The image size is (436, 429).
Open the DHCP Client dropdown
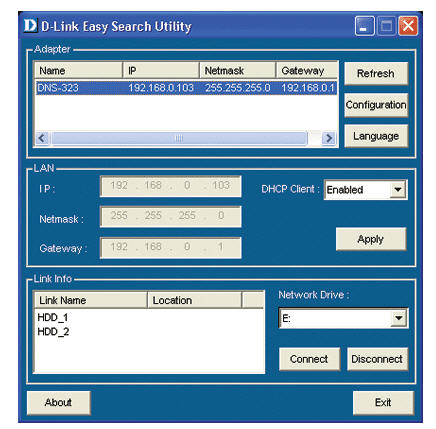398,190
